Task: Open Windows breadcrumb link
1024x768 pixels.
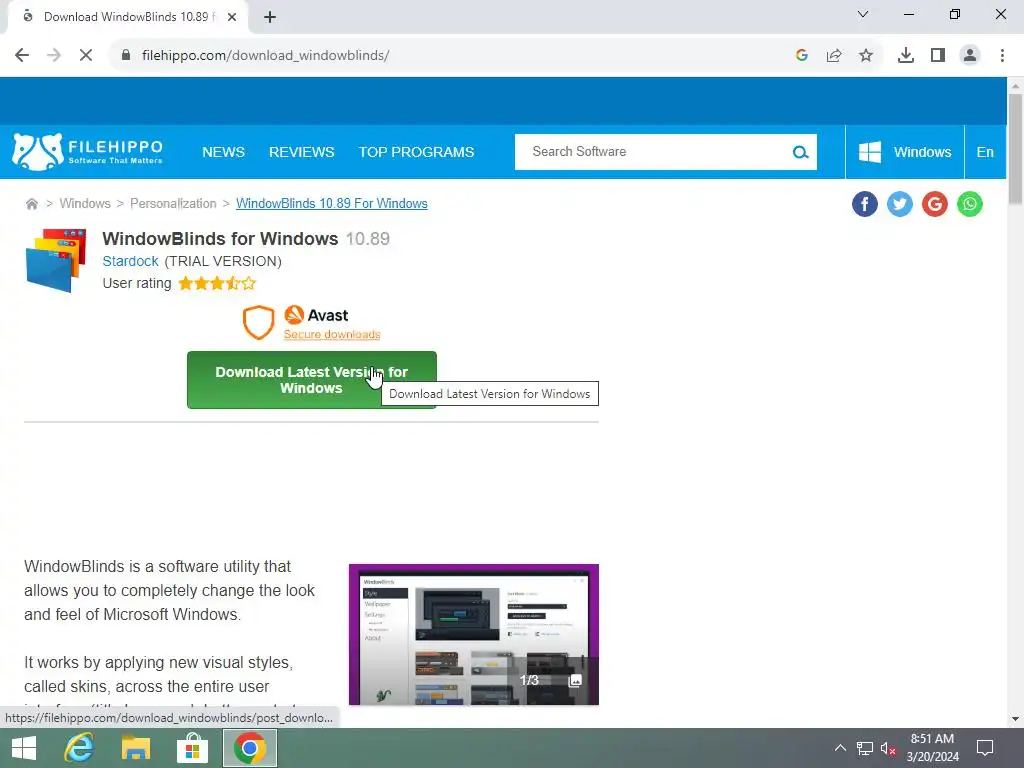Action: click(85, 204)
